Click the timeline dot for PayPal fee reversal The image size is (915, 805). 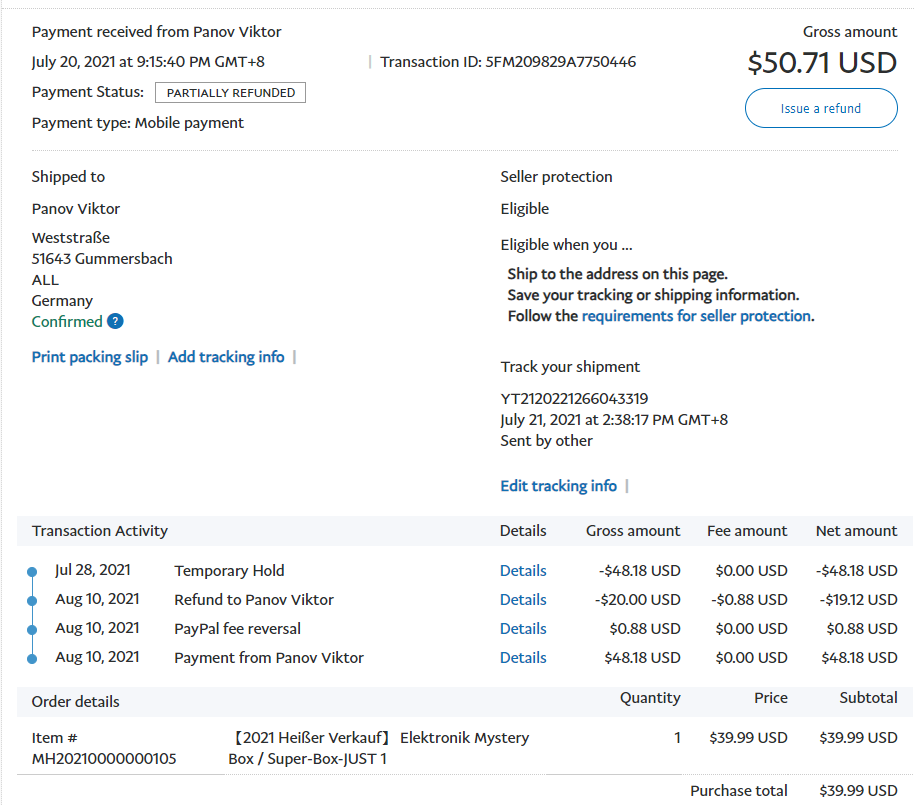32,630
